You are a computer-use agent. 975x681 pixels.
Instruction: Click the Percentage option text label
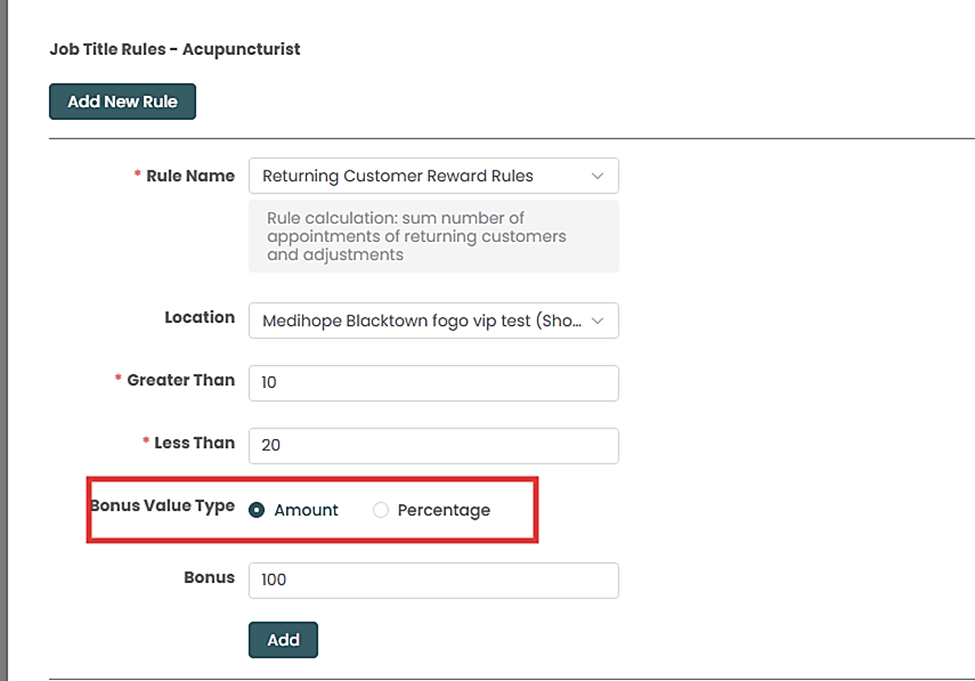coord(443,510)
